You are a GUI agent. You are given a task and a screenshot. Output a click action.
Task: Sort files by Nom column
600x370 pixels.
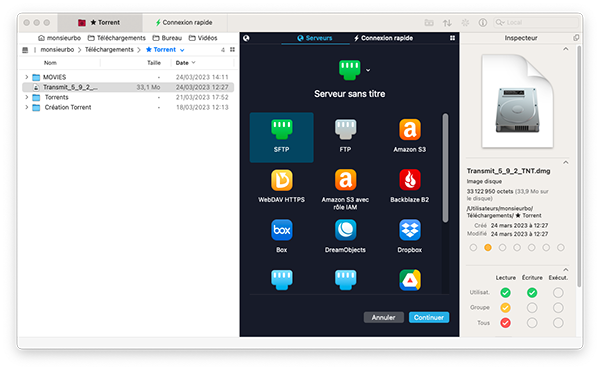coord(50,63)
